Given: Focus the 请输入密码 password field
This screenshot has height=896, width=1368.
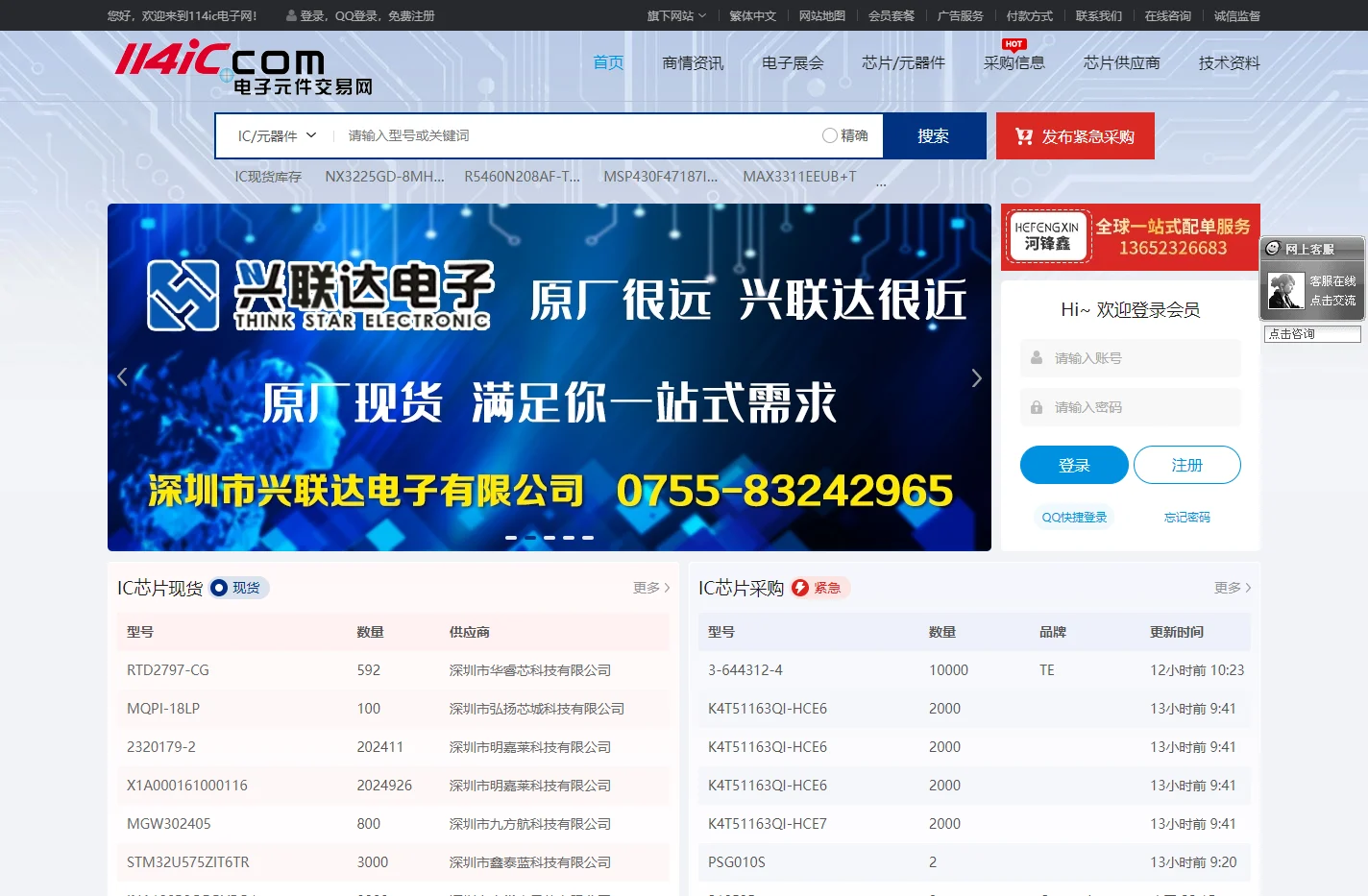Looking at the screenshot, I should [1131, 407].
